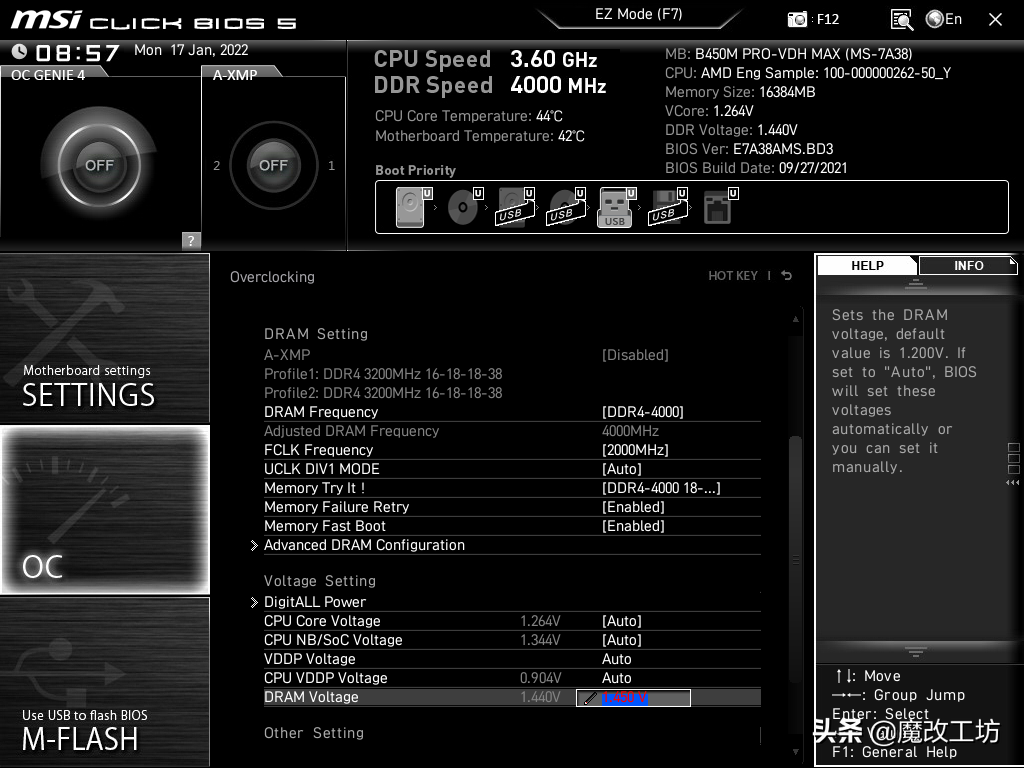Viewport: 1024px width, 768px height.
Task: Collapse side panel with triple arrow icon
Action: pyautogui.click(x=1013, y=483)
